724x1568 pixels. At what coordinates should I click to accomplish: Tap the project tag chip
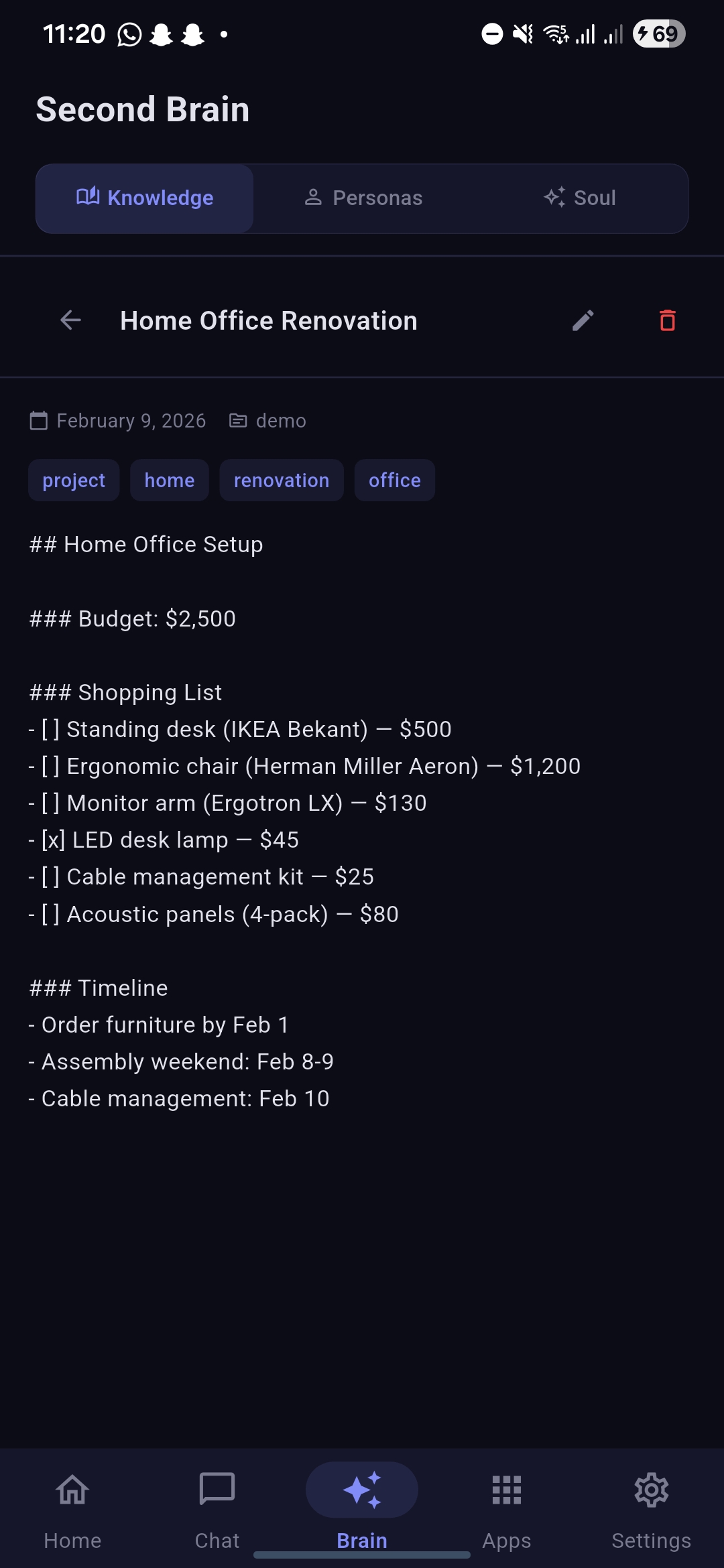(x=74, y=480)
